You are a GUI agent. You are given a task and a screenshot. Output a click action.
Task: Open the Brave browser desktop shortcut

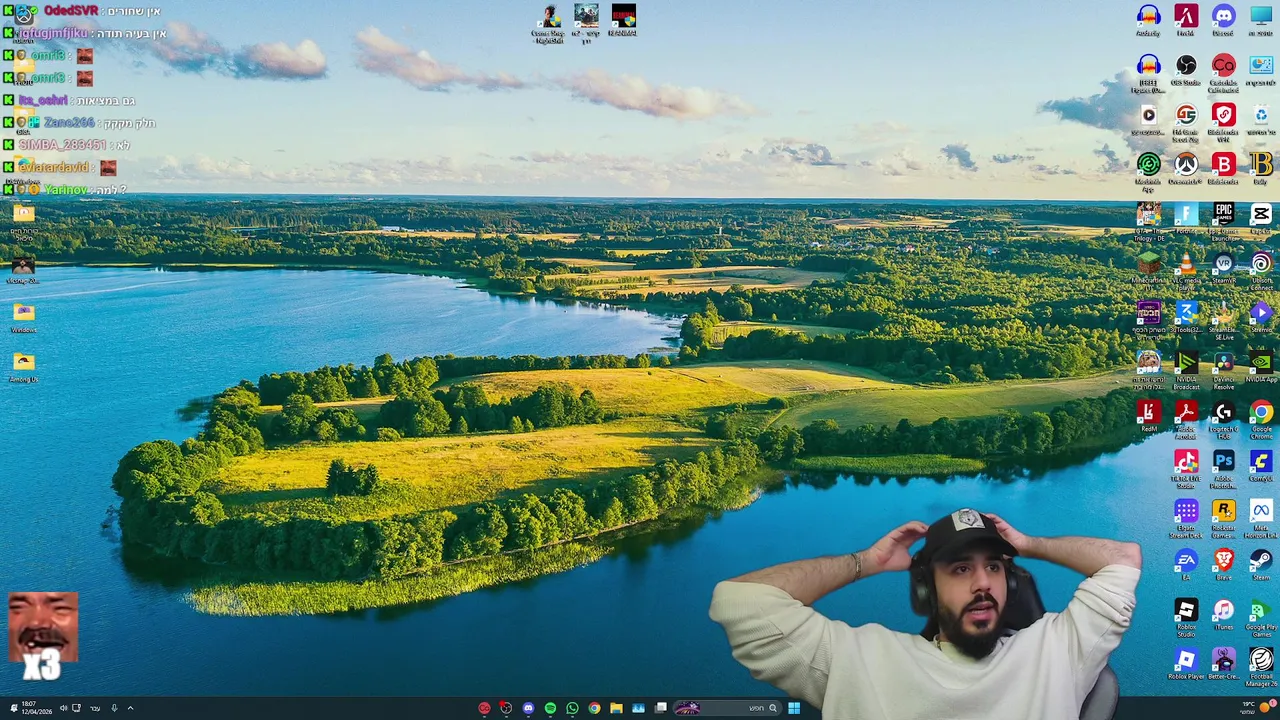pyautogui.click(x=1223, y=562)
